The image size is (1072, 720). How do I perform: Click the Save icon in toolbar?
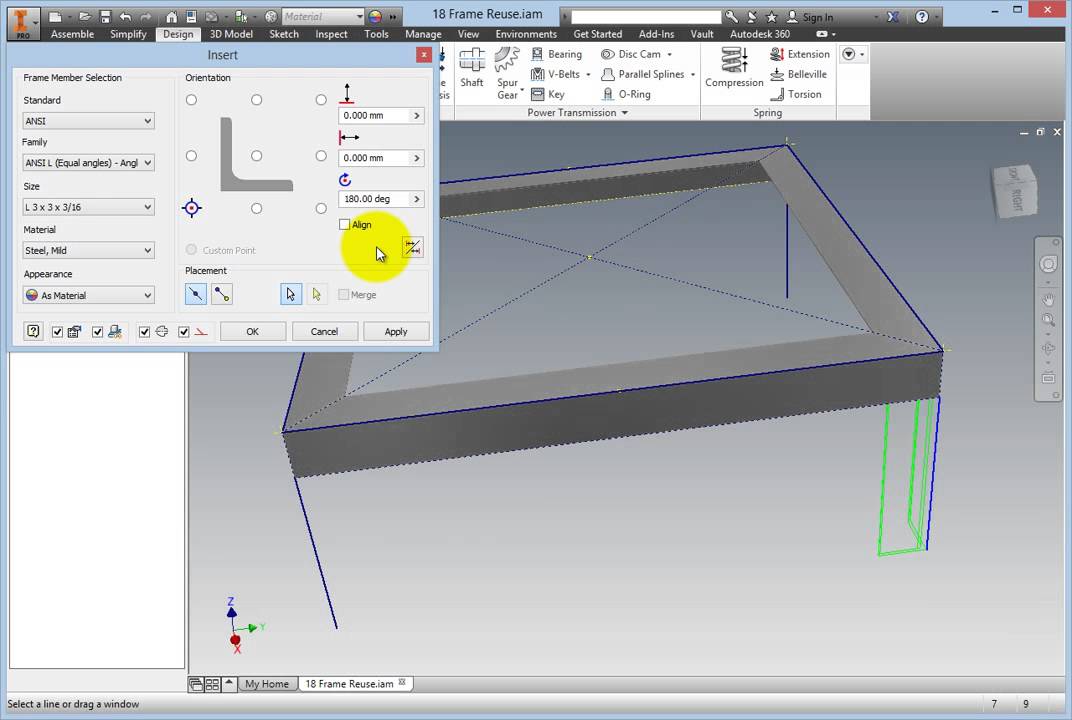pyautogui.click(x=105, y=16)
